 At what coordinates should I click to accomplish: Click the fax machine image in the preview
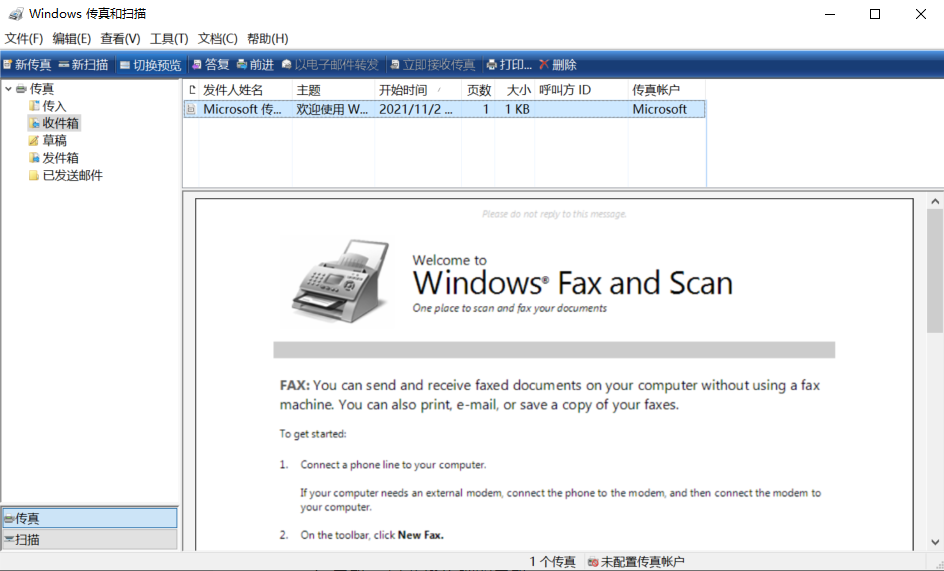(341, 282)
